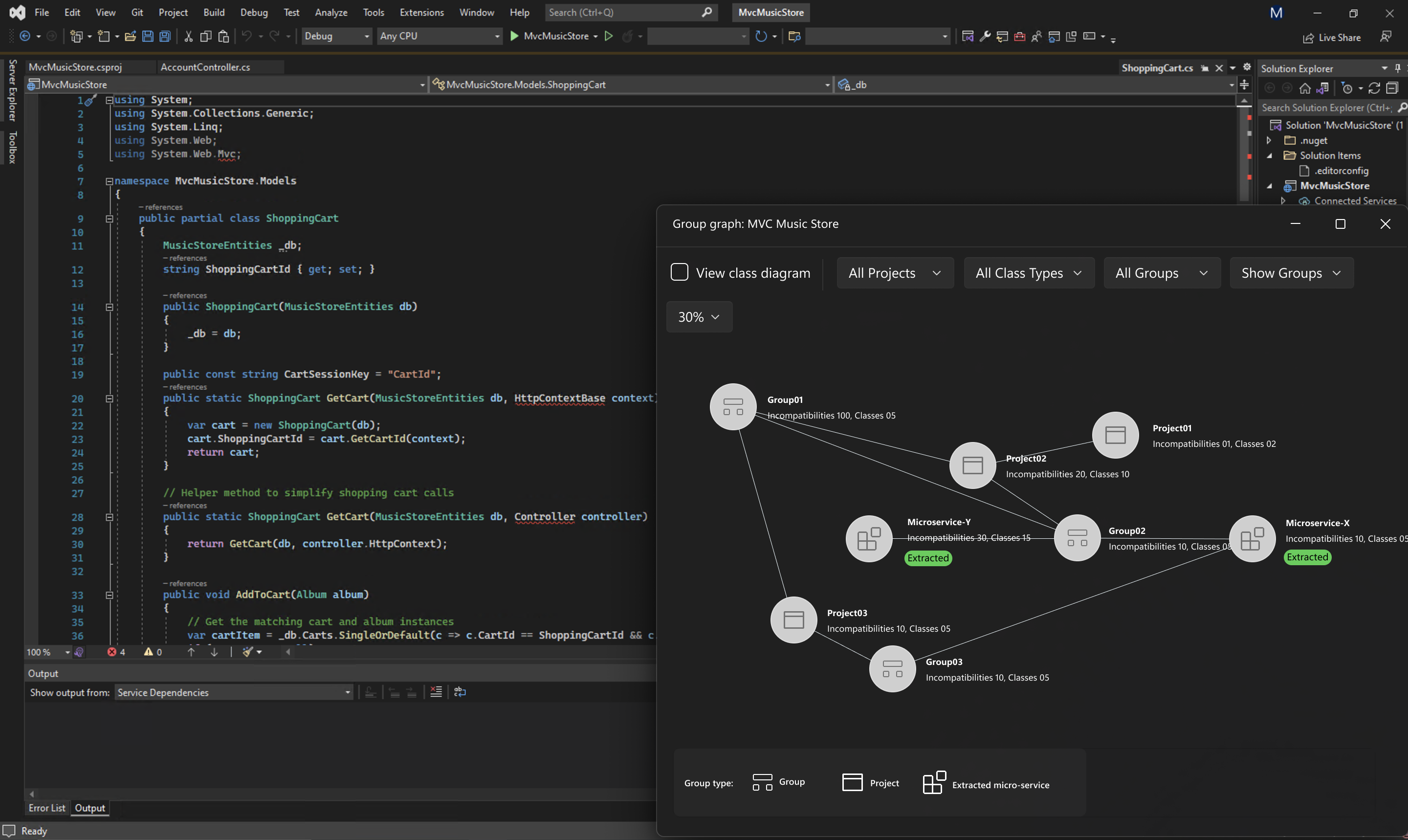The image size is (1408, 840).
Task: Switch to the AccountController.cs tab
Action: (205, 67)
